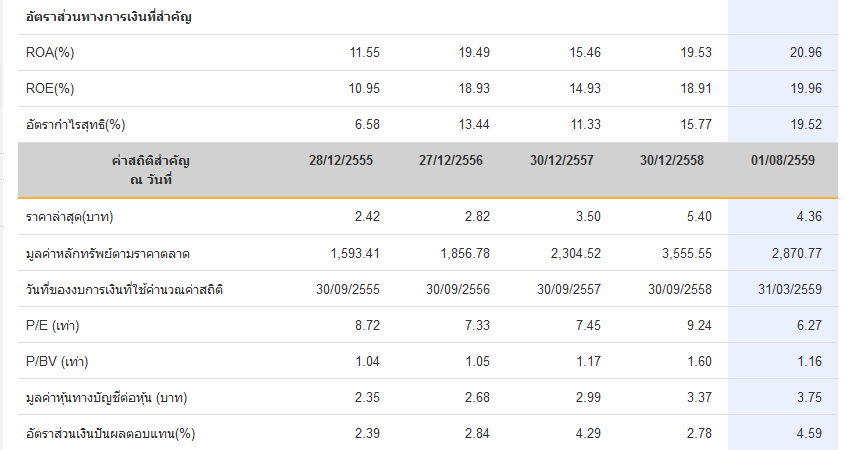This screenshot has height=450, width=850.
Task: Click the ค่าสถิติสำคัญ ณ วันที่ column header
Action: pyautogui.click(x=151, y=170)
